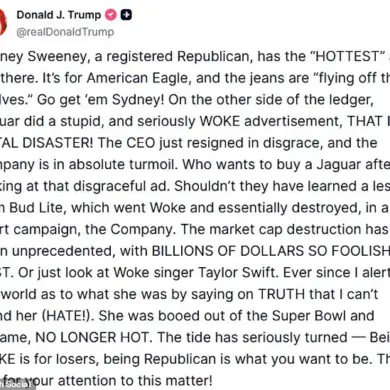Click the black plus badge beside the name
Screen dimensions: 390x390
(126, 15)
